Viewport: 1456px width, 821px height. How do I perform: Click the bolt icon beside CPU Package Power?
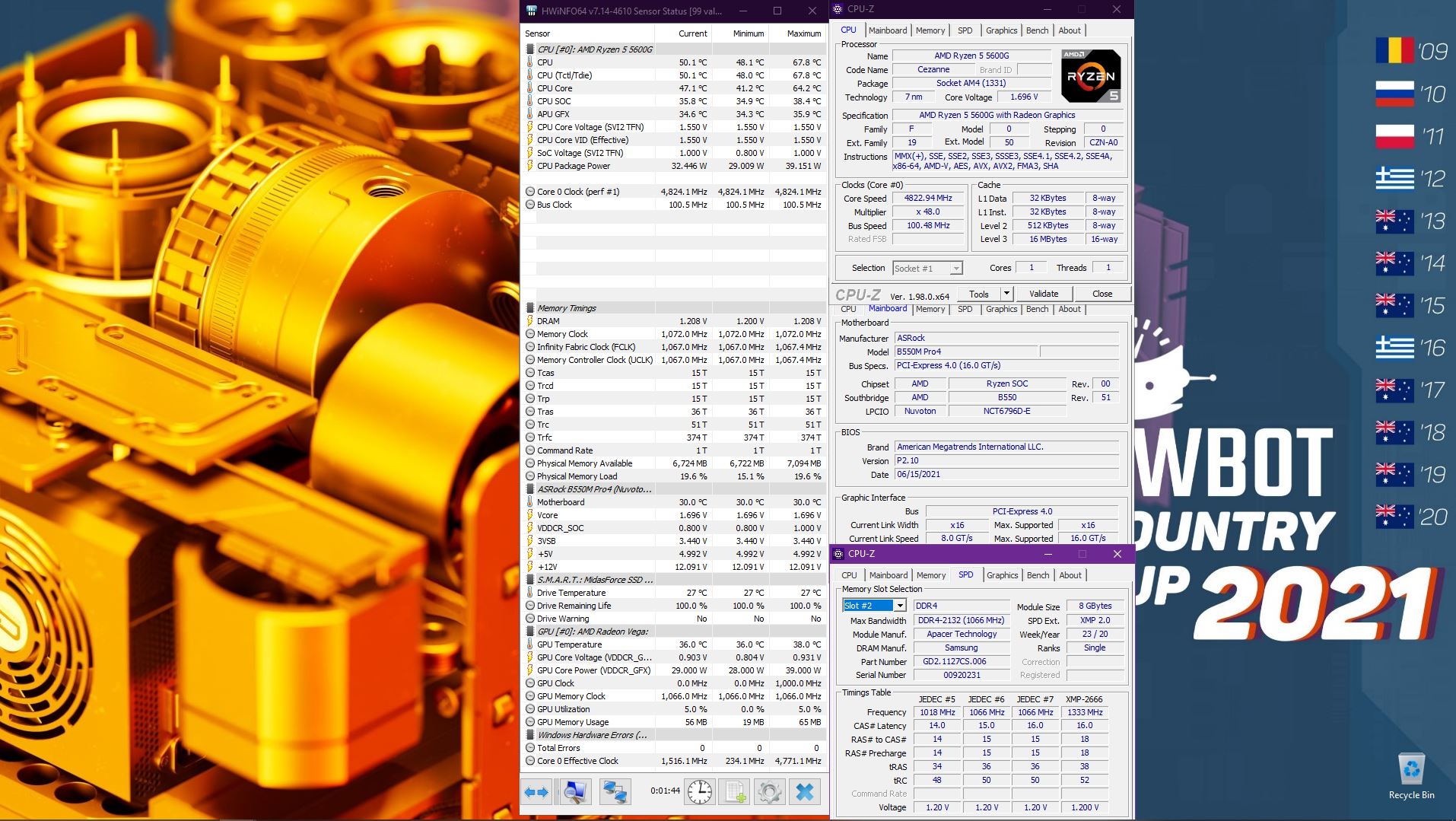530,166
